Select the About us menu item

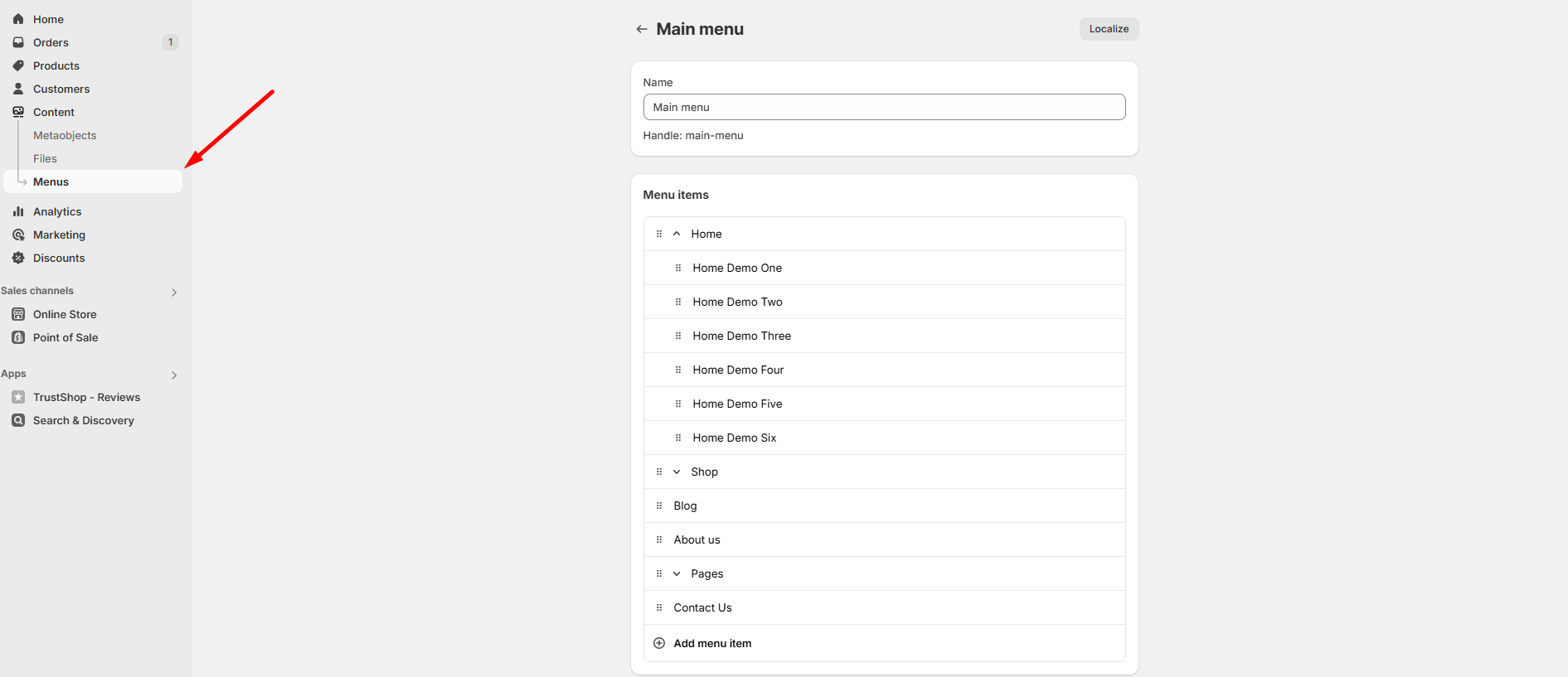coord(884,539)
